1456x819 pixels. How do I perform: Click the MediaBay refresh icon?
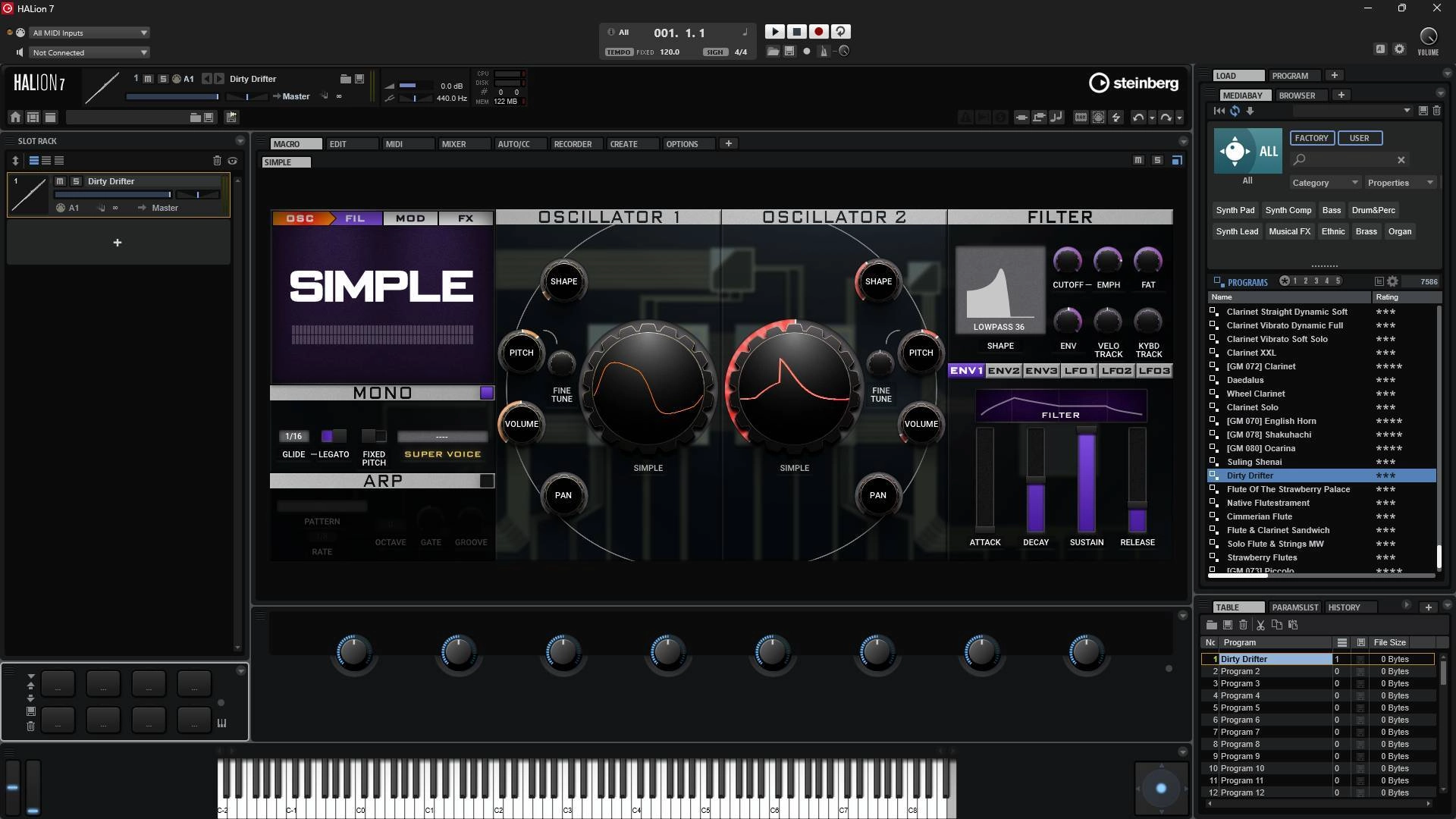(x=1235, y=111)
